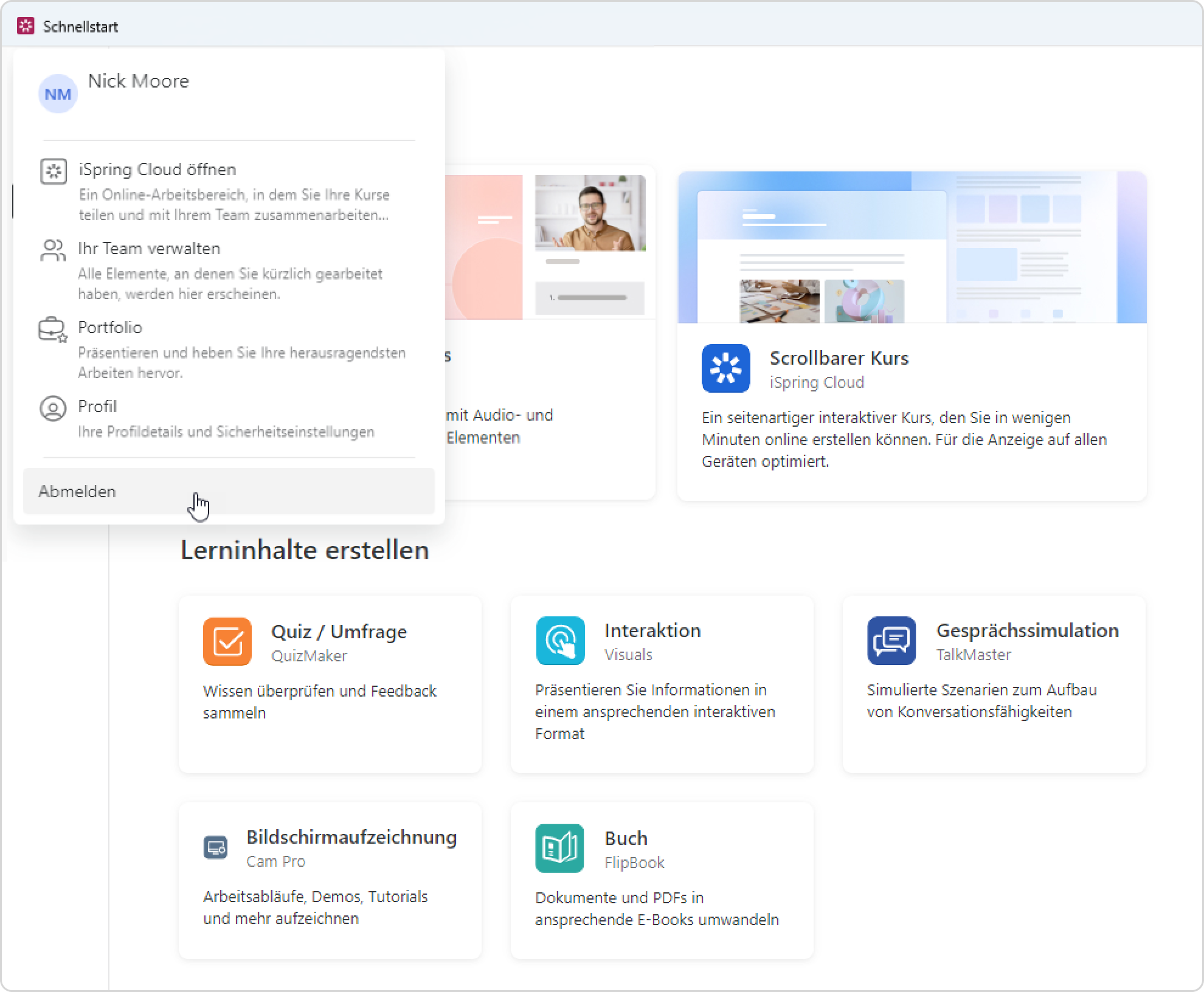The height and width of the screenshot is (992, 1204).
Task: Open the Portfolio menu entry
Action: click(229, 349)
